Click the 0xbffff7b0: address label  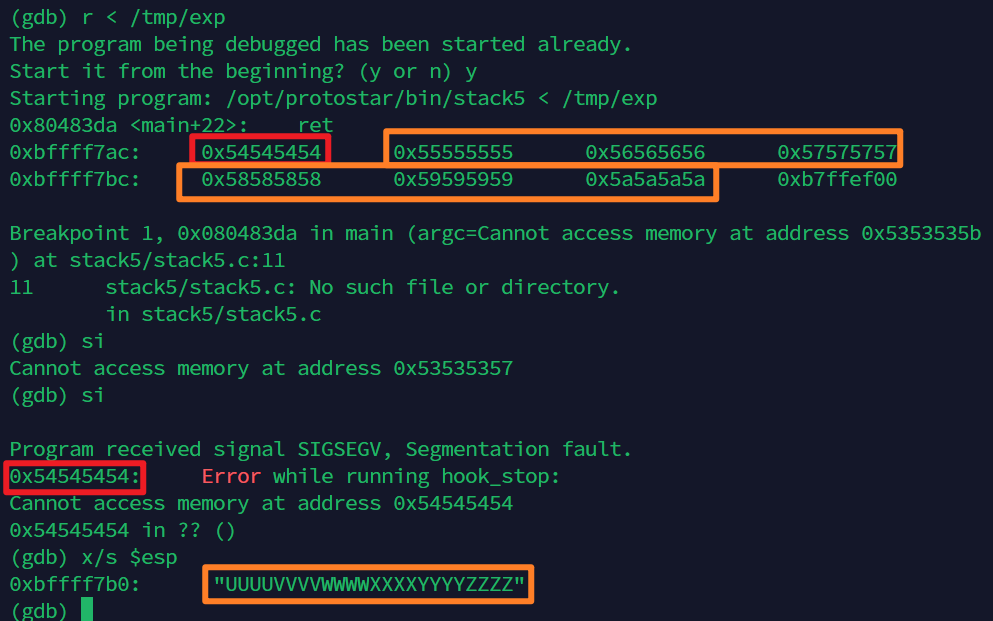75,584
